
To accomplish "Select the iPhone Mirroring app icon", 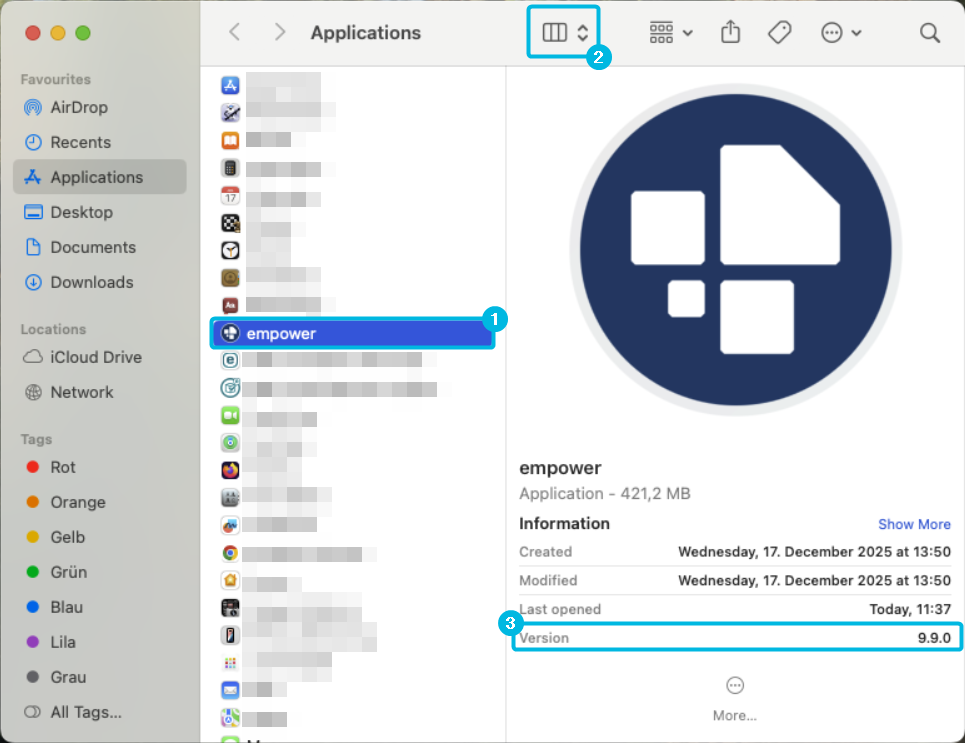I will pos(230,635).
